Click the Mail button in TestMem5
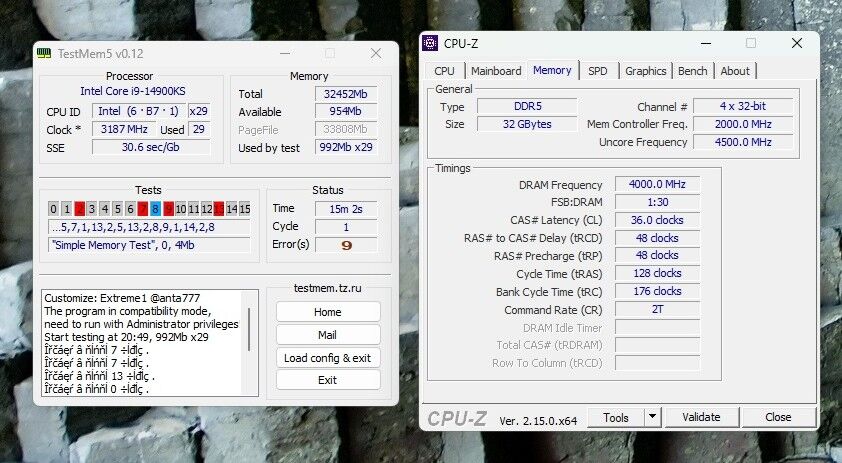Viewport: 842px width, 463px height. click(328, 335)
